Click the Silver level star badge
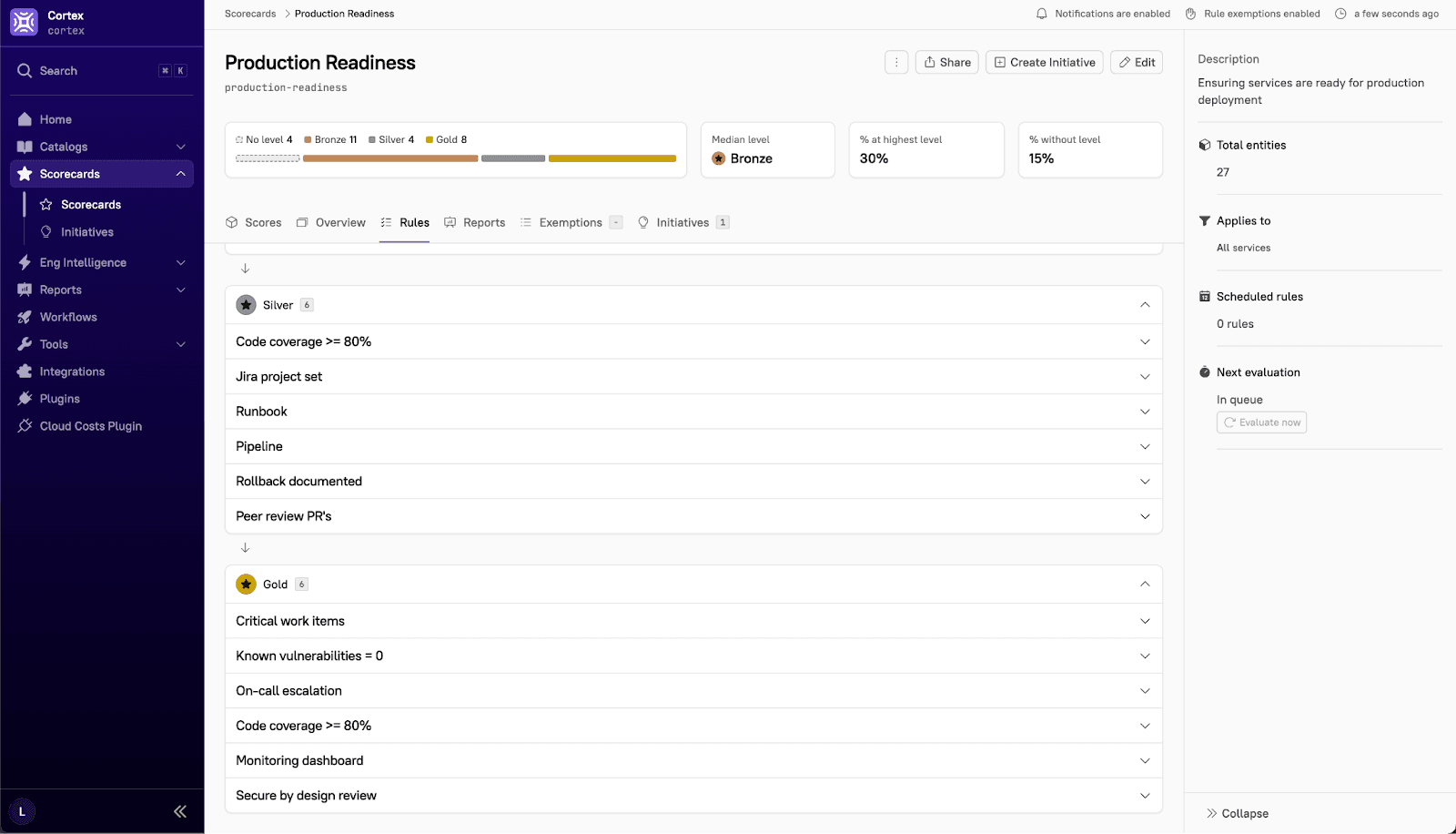Image resolution: width=1456 pixels, height=834 pixels. pyautogui.click(x=246, y=305)
